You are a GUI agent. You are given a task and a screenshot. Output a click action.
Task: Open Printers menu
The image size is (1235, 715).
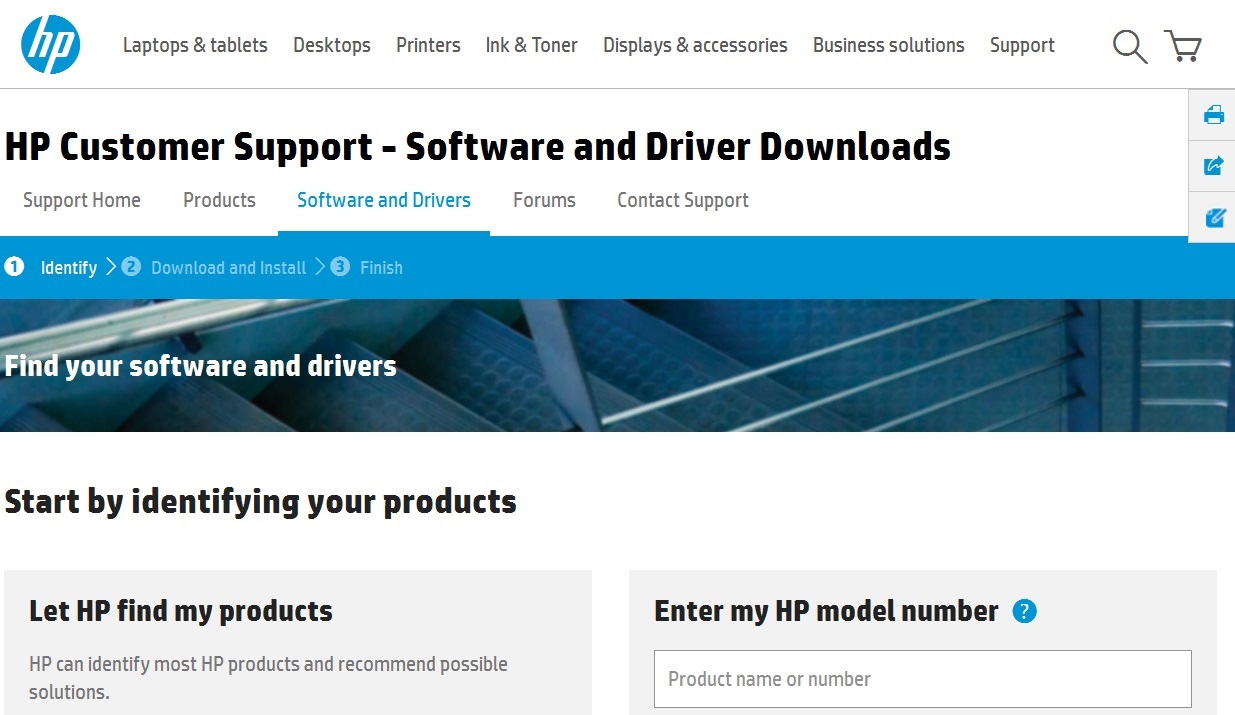[x=428, y=45]
